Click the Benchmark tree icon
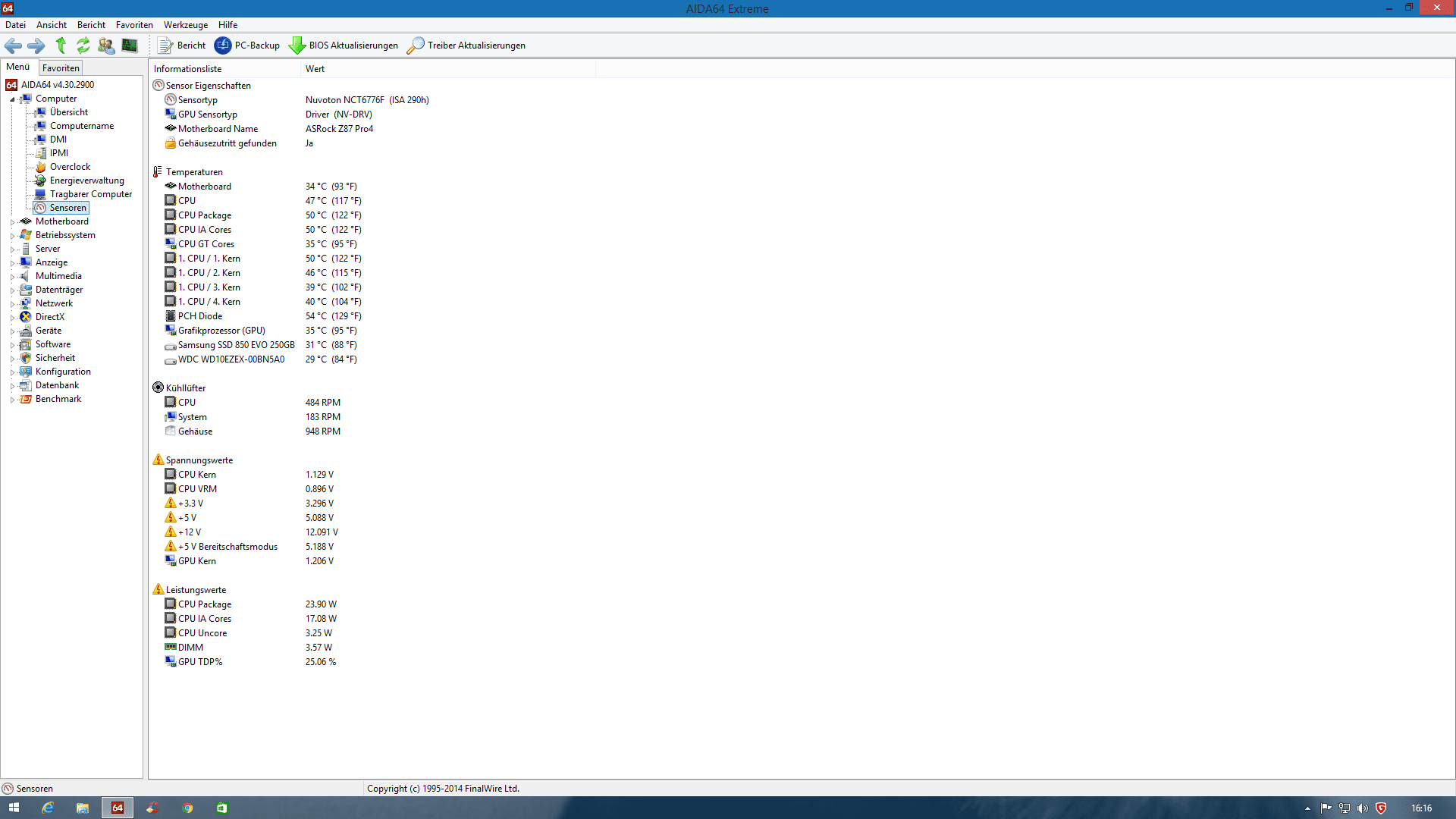Viewport: 1456px width, 819px height. point(26,399)
